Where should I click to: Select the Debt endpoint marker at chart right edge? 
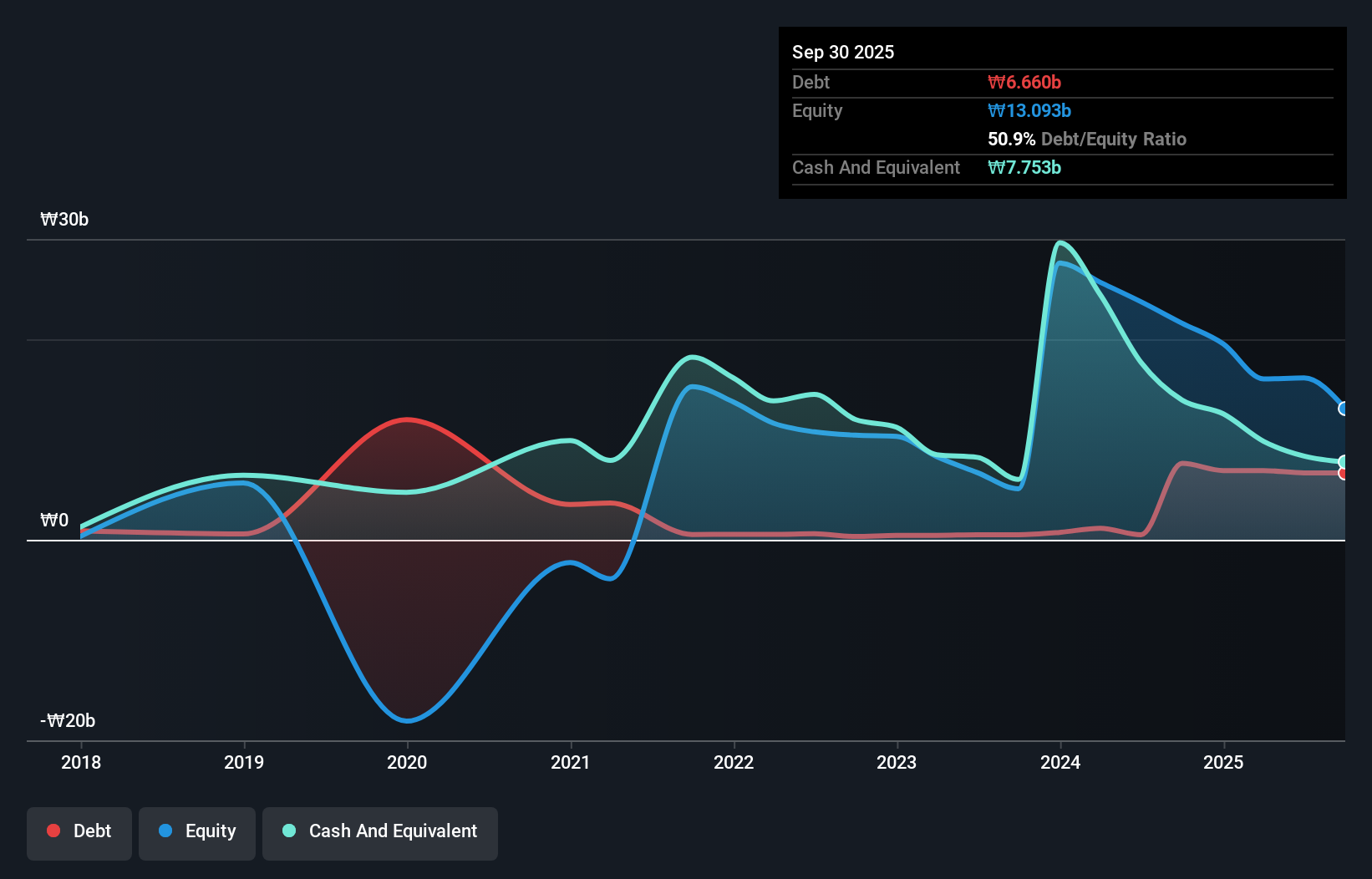[1343, 472]
